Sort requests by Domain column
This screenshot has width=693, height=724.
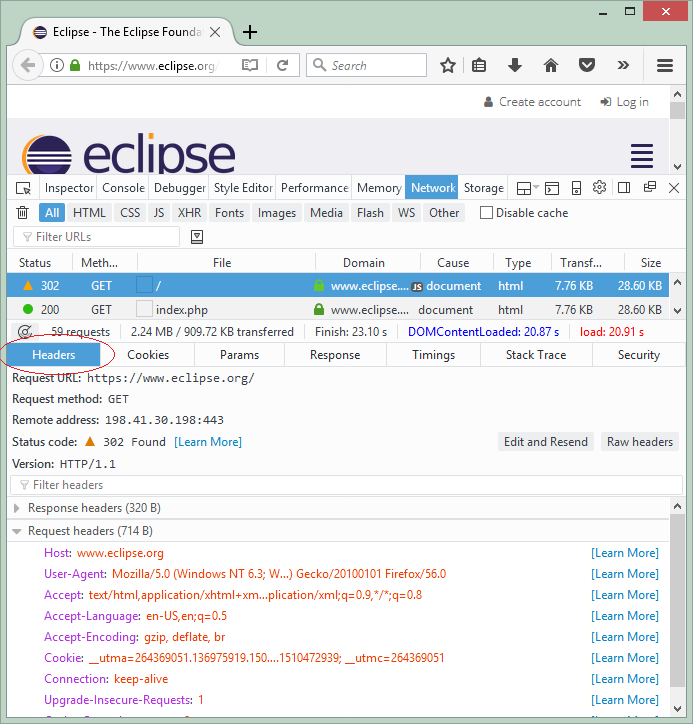364,263
